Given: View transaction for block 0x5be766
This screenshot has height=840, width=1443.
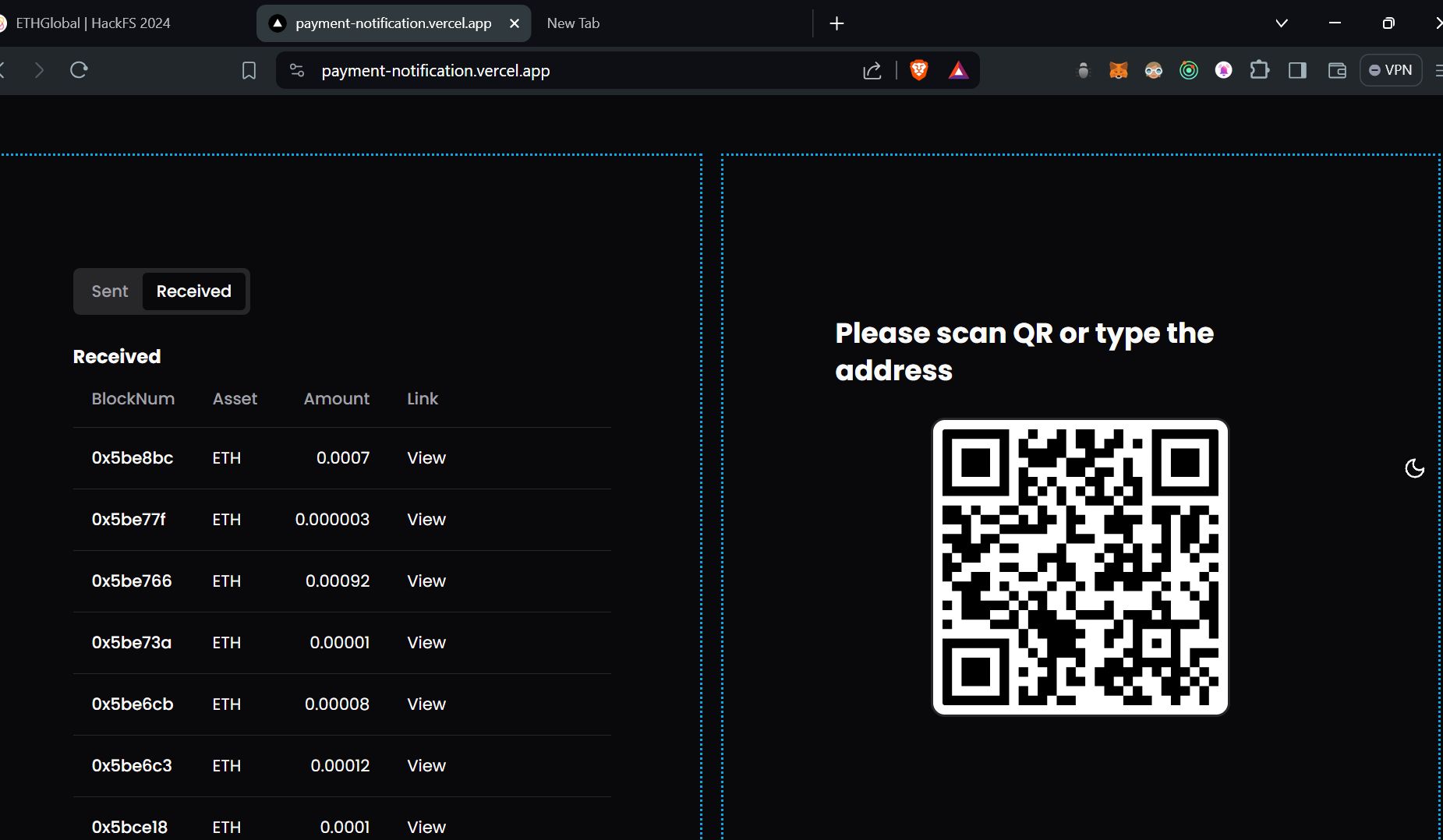Looking at the screenshot, I should tap(426, 581).
